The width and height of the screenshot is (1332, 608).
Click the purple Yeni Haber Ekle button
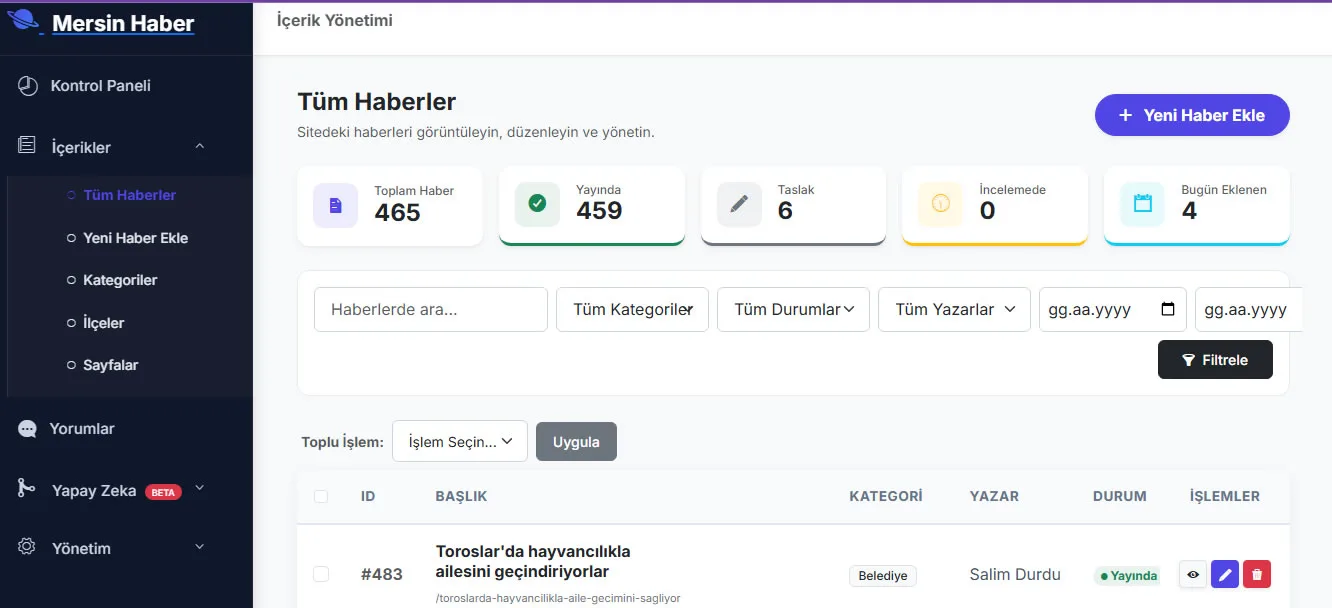point(1192,115)
